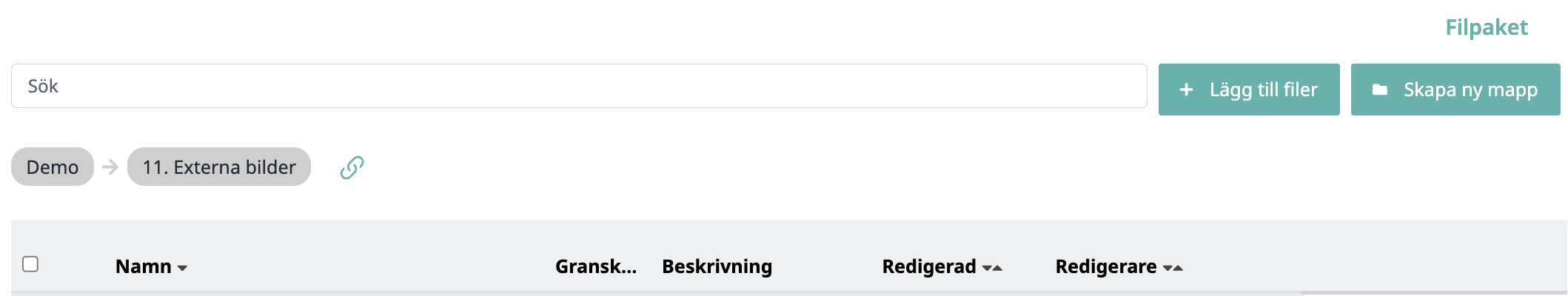1568x296 pixels.
Task: Focus the Sök search field
Action: [579, 86]
